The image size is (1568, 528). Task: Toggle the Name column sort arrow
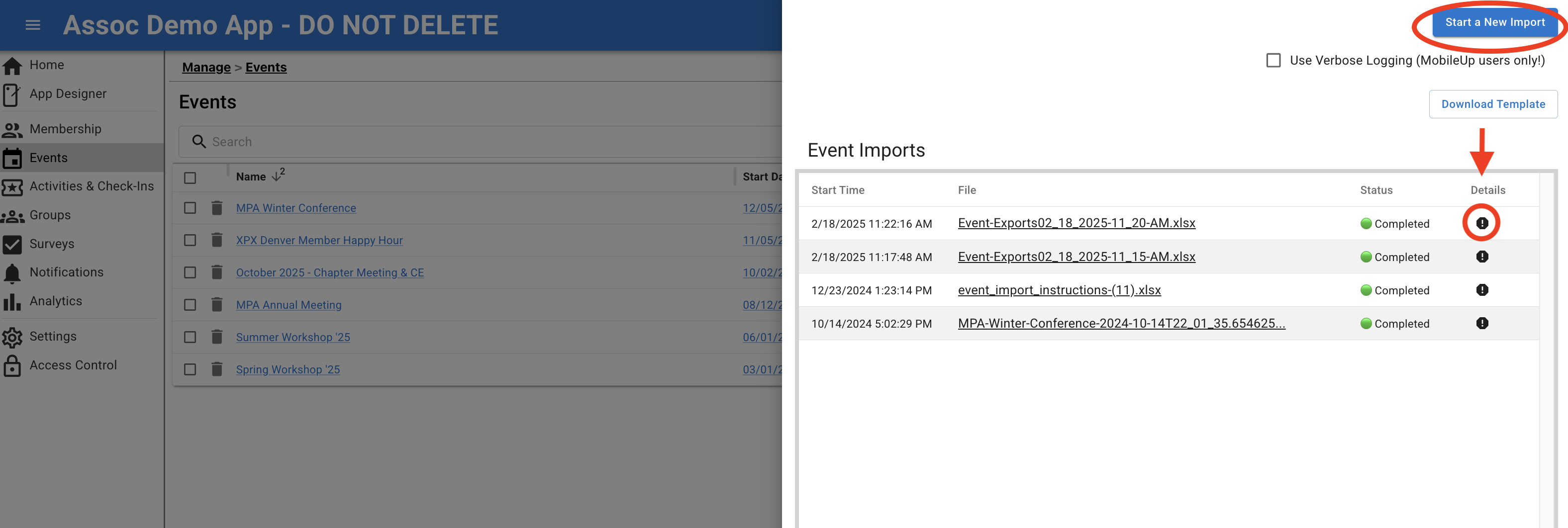277,176
